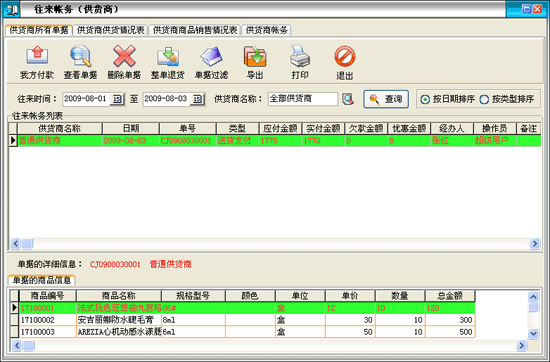This screenshot has height=362, width=550.
Task: Click the 导出 export icon
Action: (255, 56)
